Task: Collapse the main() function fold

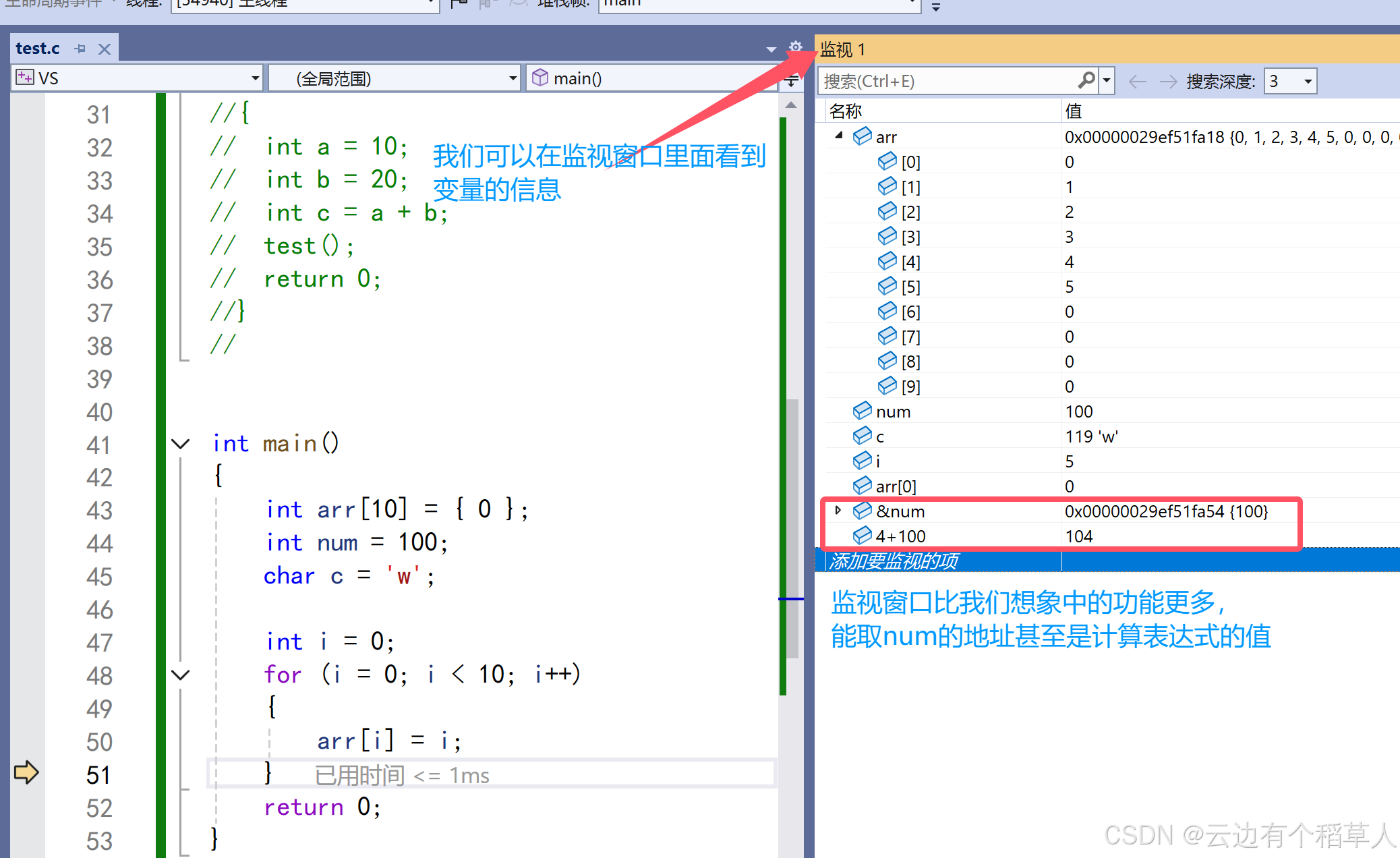Action: click(180, 444)
